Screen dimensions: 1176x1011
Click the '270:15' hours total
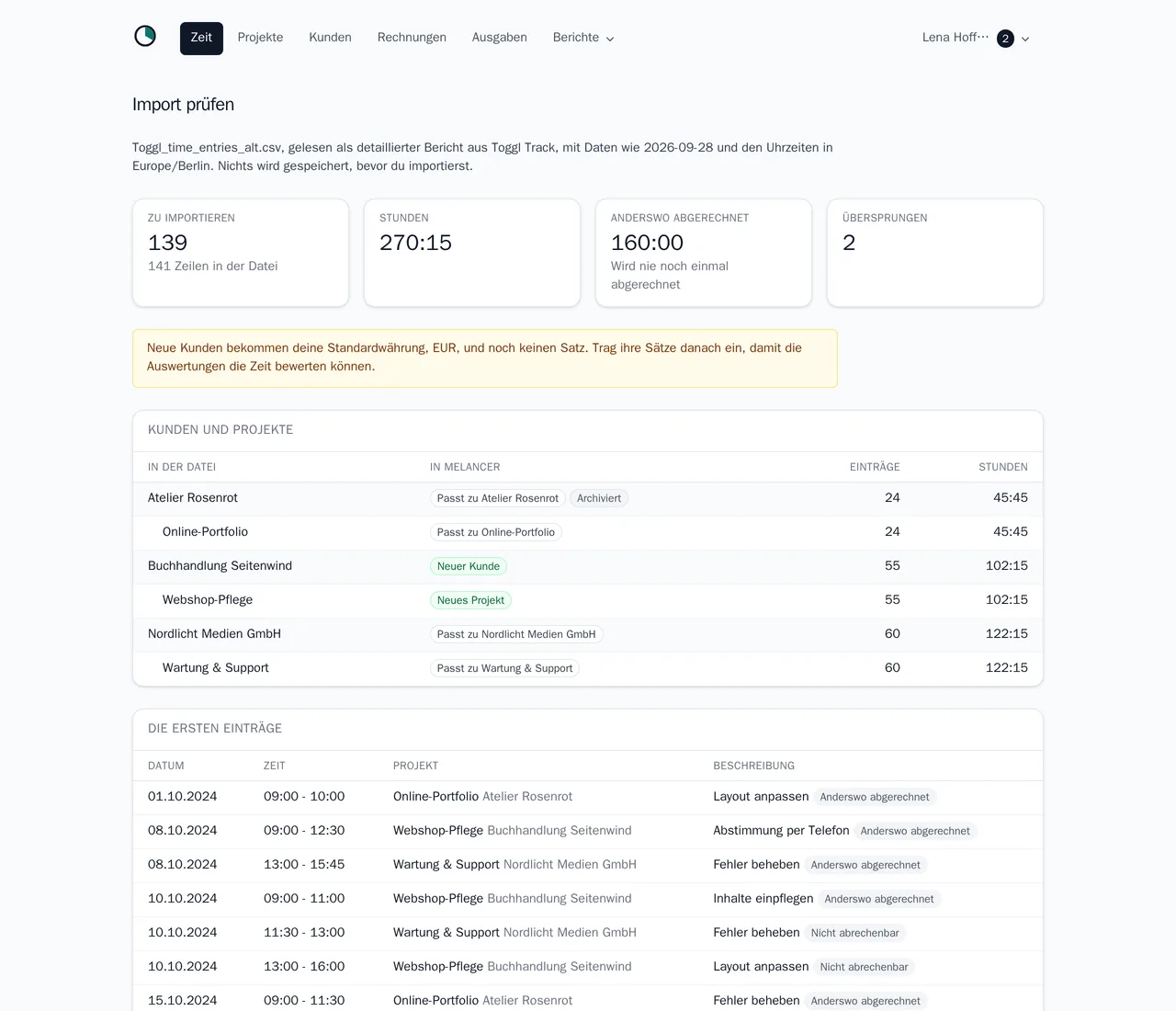[x=415, y=243]
